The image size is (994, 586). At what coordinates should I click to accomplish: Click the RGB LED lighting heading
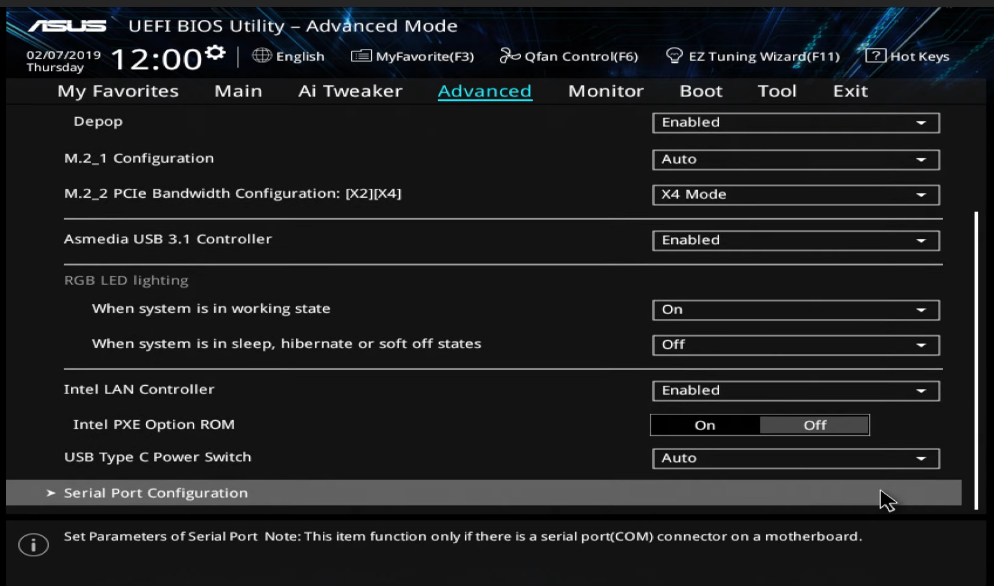coord(126,280)
